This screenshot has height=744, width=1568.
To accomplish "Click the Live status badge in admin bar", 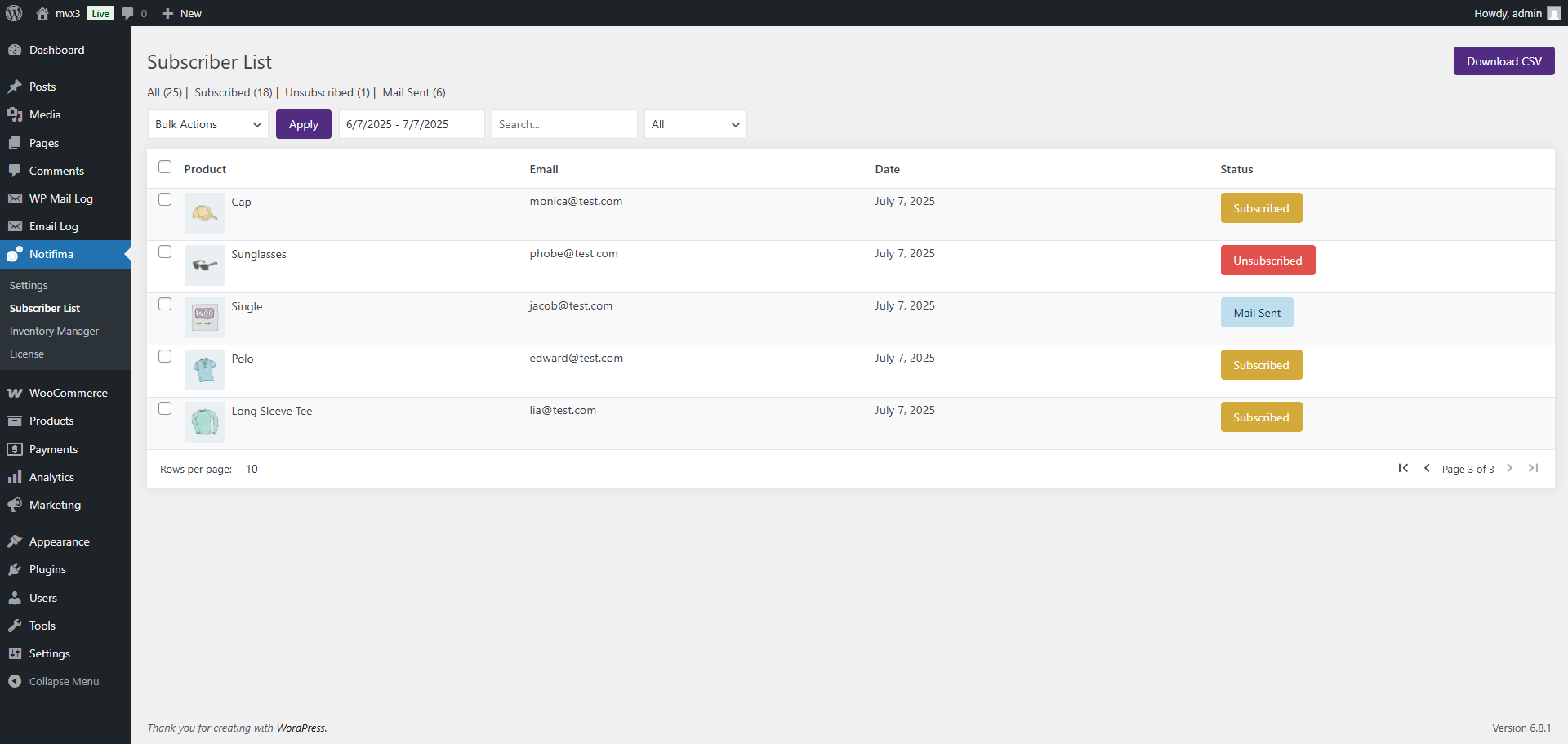I will 100,13.
